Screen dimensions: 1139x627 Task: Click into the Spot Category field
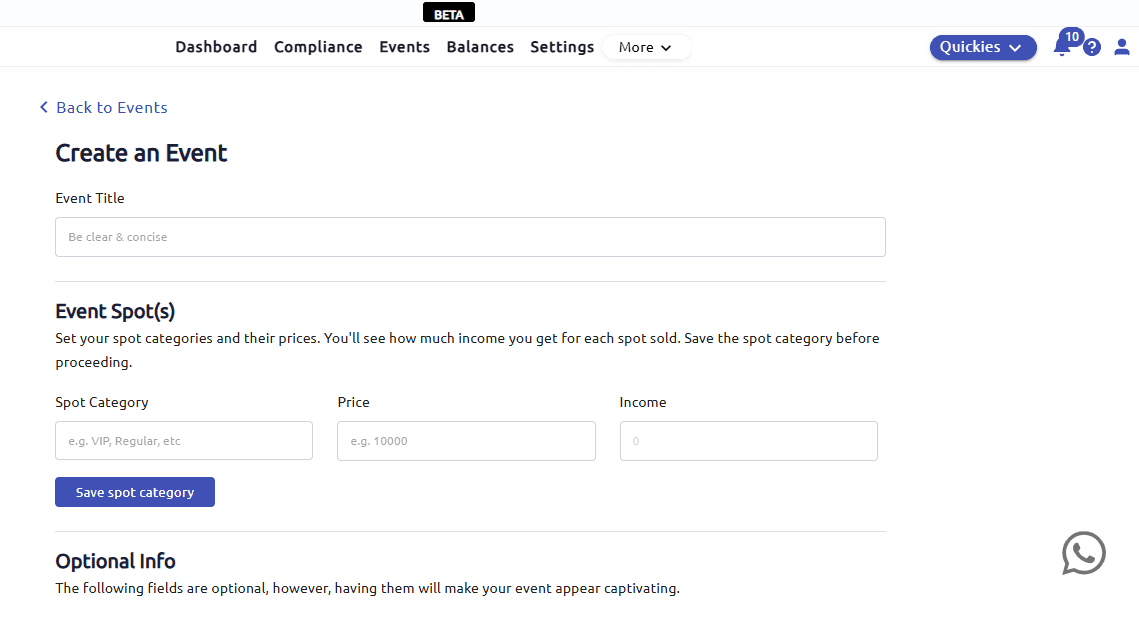[x=184, y=441]
